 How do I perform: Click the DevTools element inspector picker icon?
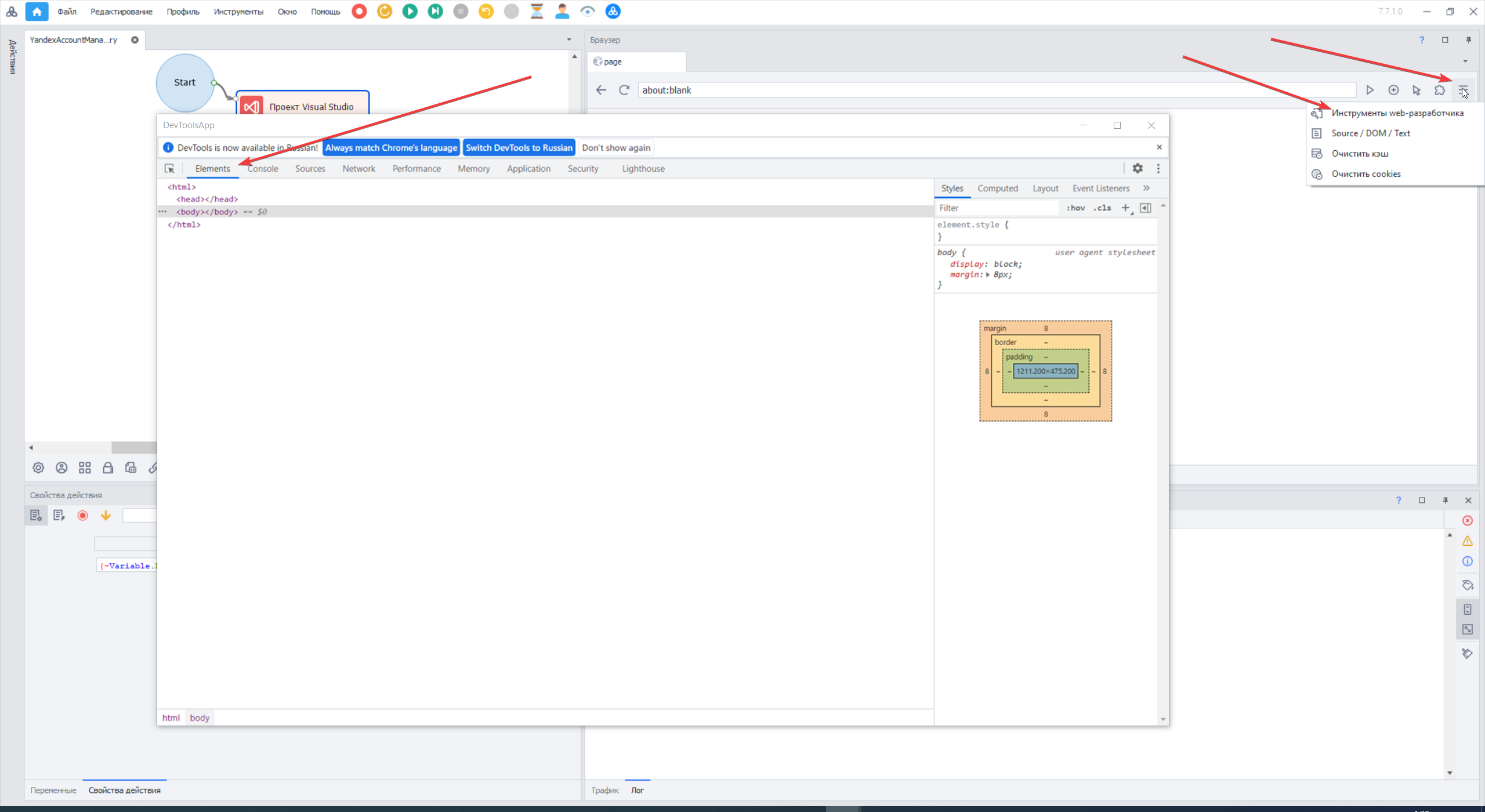[169, 169]
